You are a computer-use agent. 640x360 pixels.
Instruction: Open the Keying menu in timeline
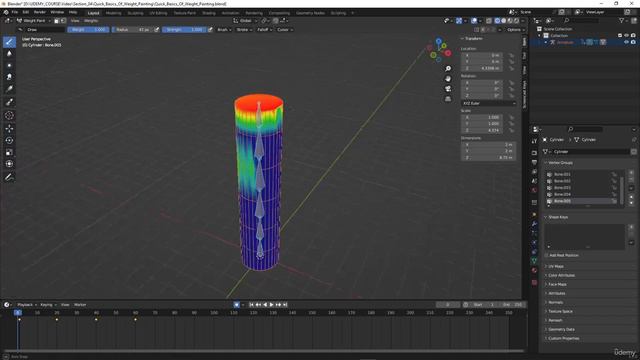coord(48,304)
